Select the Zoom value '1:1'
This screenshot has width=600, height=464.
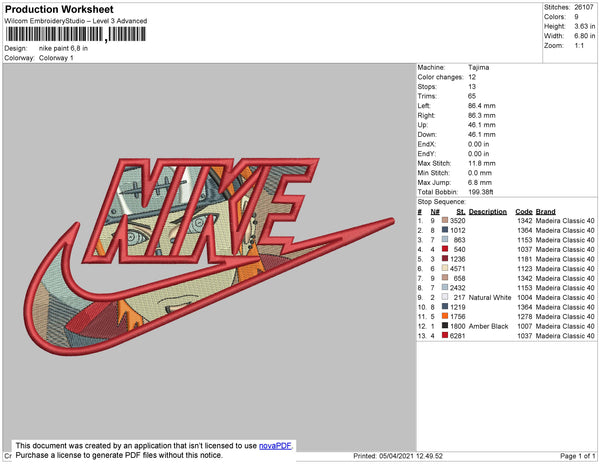[x=579, y=46]
